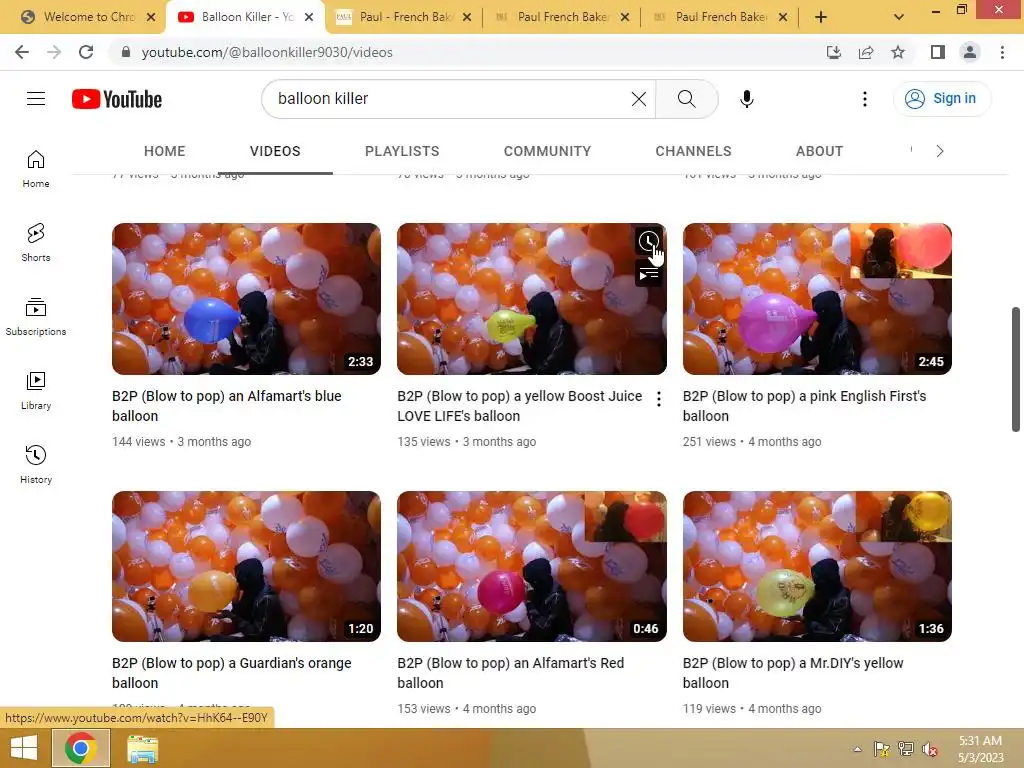
Task: Go to Home in the sidebar
Action: 36,168
